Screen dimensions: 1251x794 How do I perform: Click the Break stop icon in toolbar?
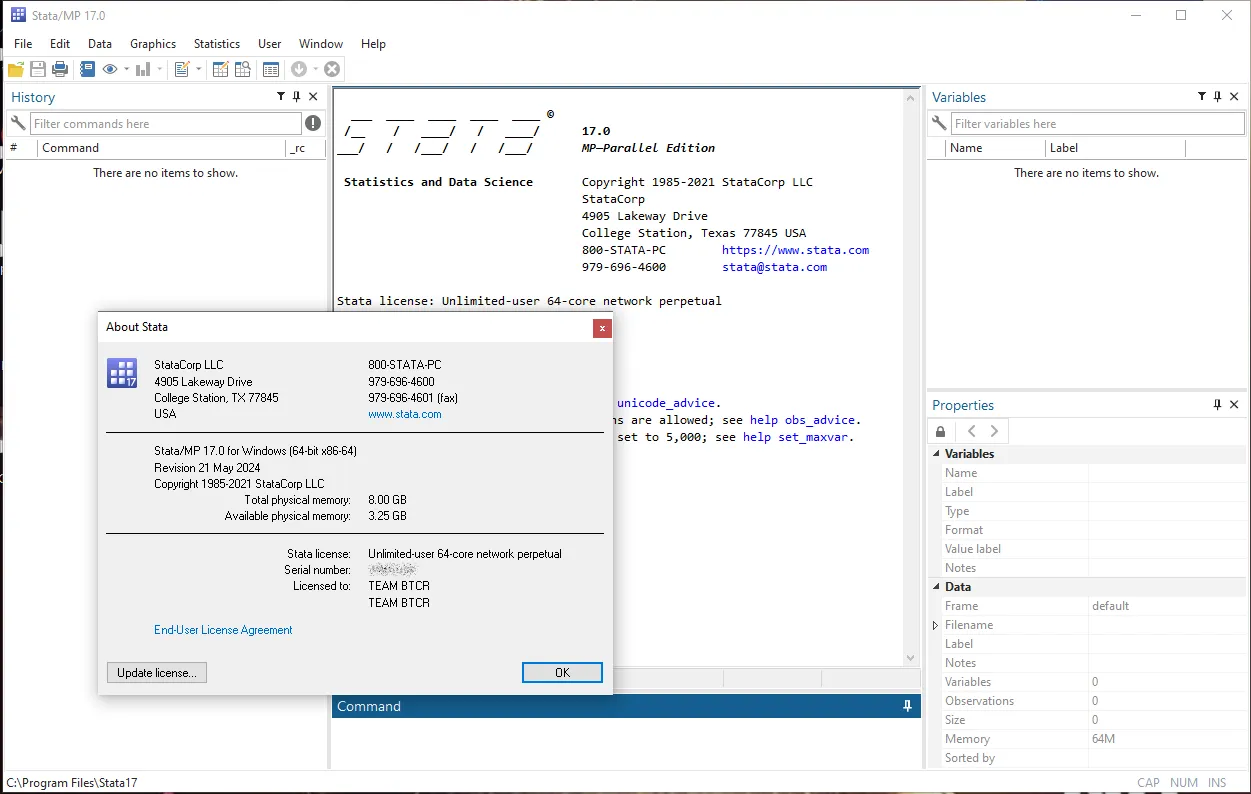[x=332, y=69]
